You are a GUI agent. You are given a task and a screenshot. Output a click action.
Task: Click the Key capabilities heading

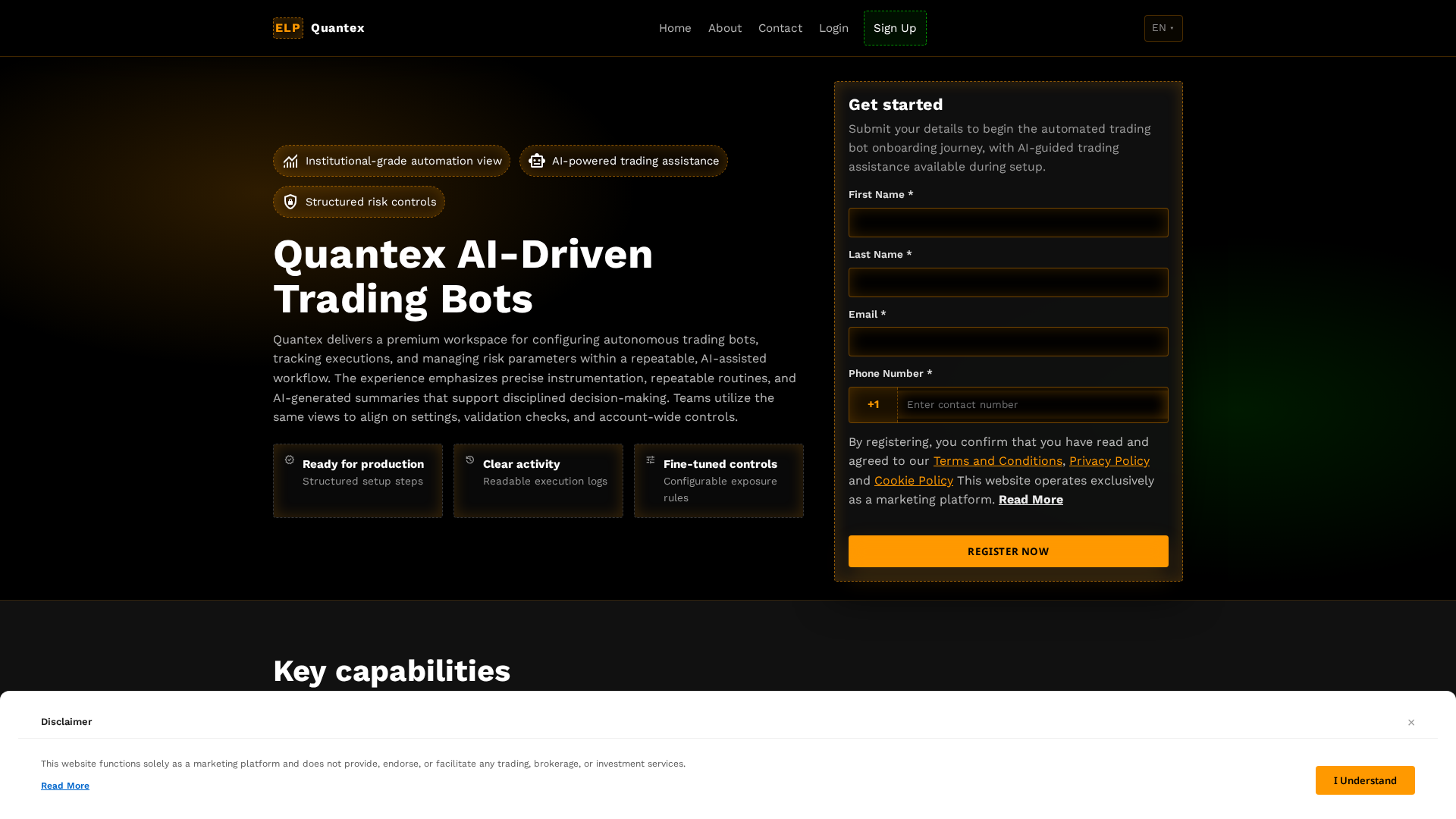coord(391,671)
